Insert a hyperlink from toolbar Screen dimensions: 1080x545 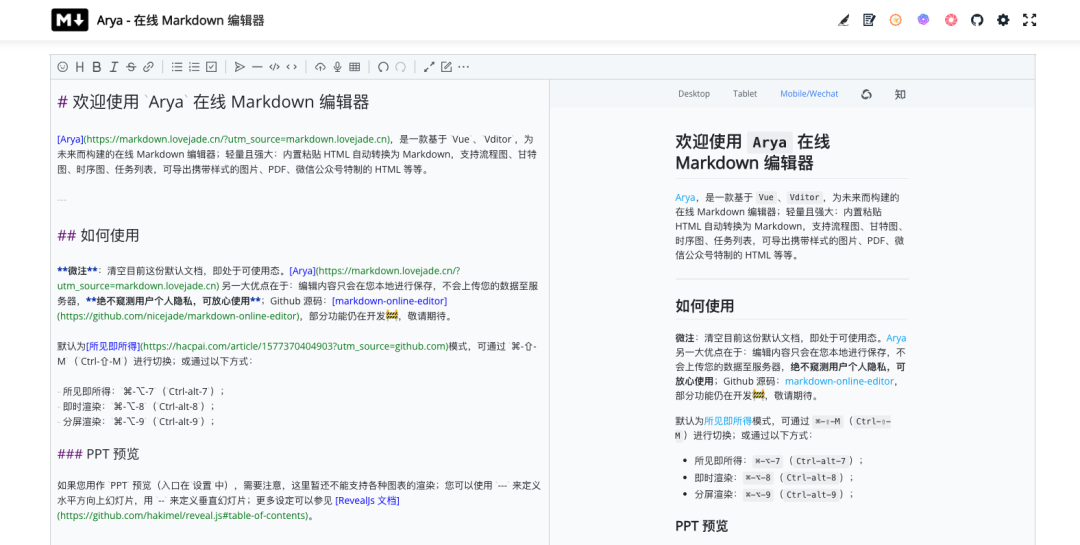point(148,67)
